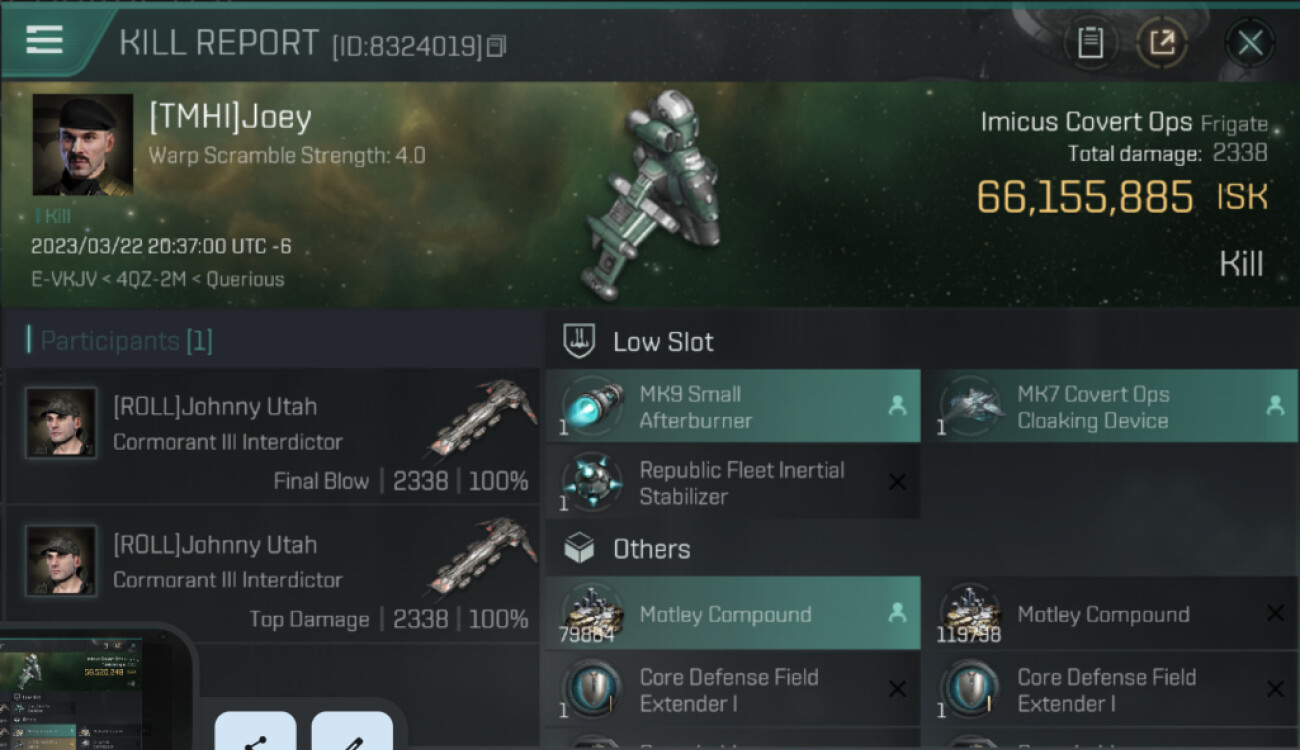The height and width of the screenshot is (750, 1300).
Task: Open the [TMHI]Joey pilot name
Action: coord(230,117)
